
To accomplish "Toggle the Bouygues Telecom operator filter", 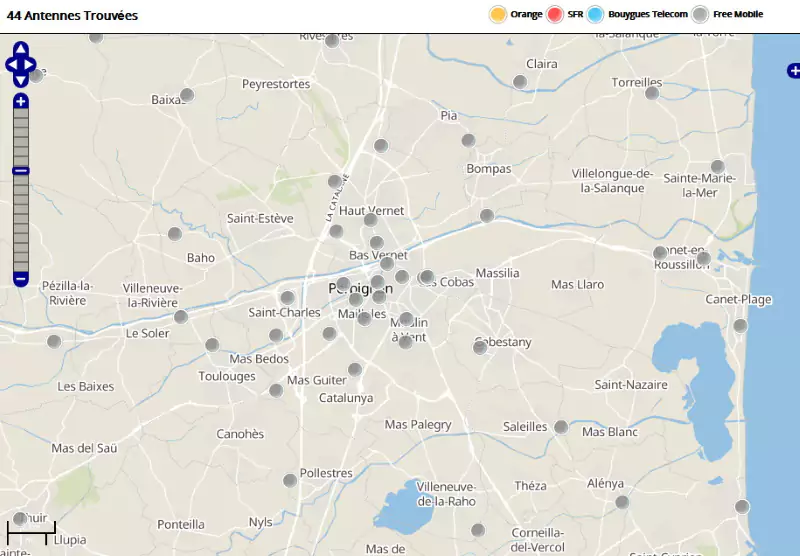I will tap(596, 14).
